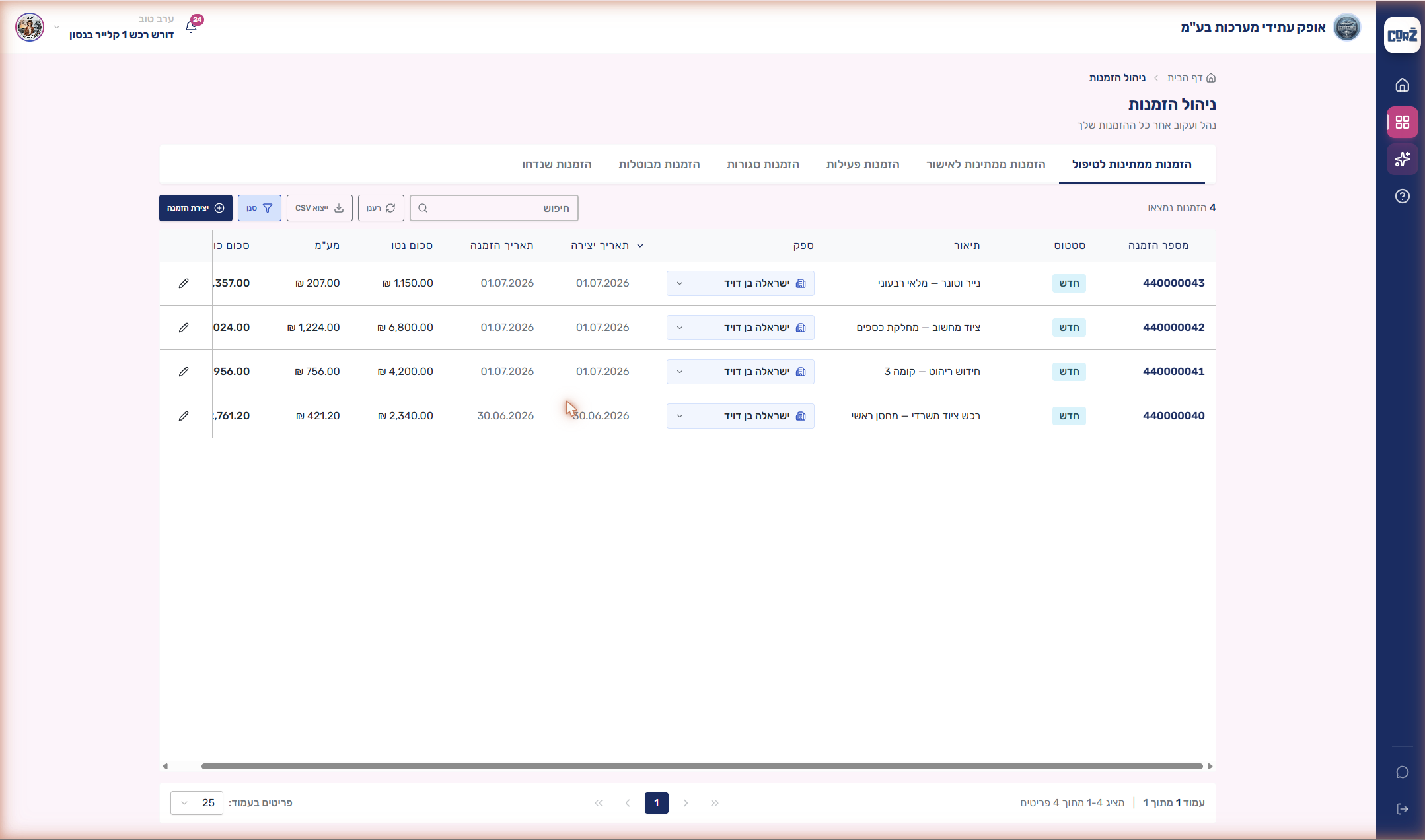Edit order 440000040 with pencil icon
The image size is (1425, 840).
point(184,416)
